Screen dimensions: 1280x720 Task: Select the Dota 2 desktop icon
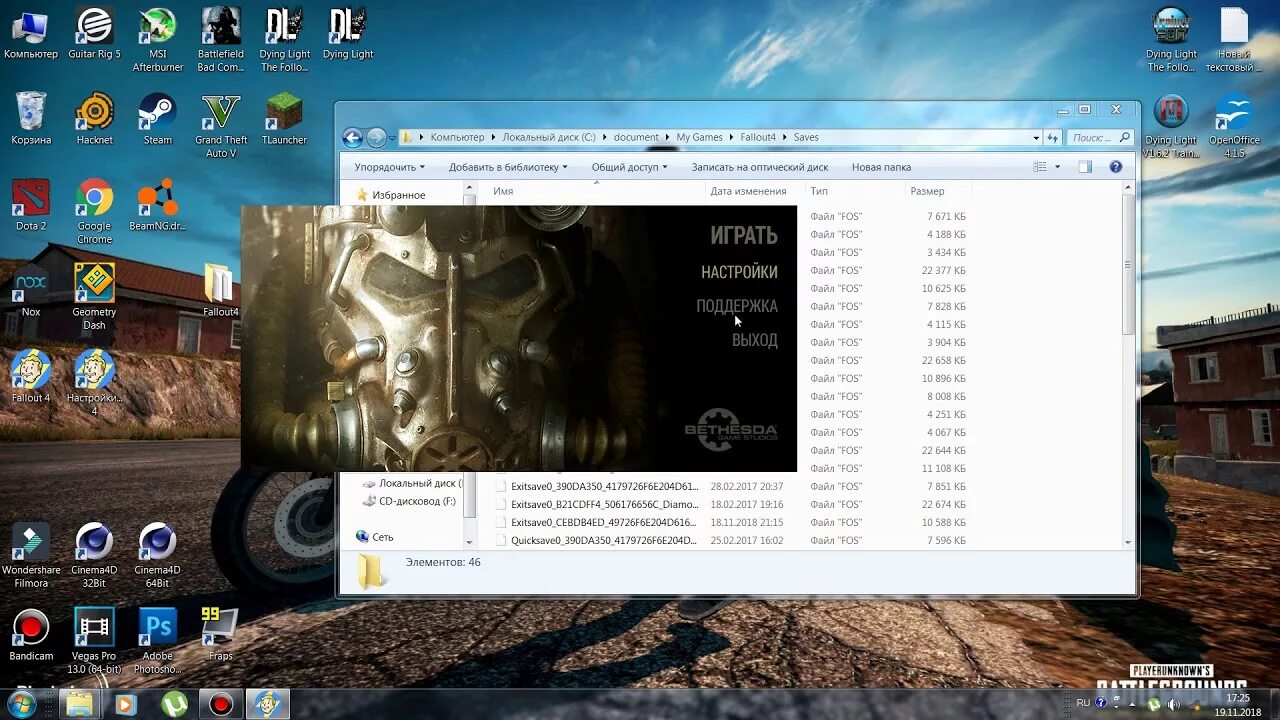pyautogui.click(x=31, y=205)
